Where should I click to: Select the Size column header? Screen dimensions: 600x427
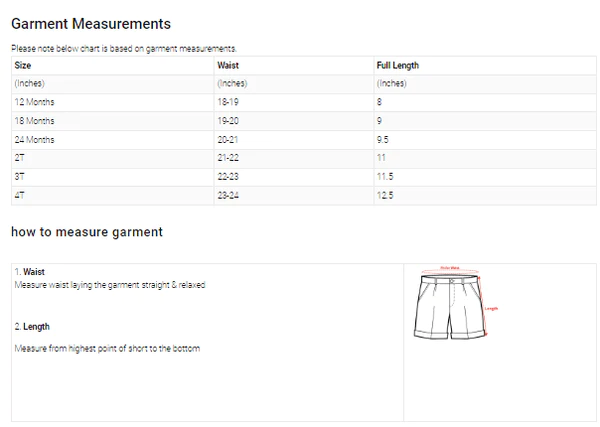click(x=22, y=65)
